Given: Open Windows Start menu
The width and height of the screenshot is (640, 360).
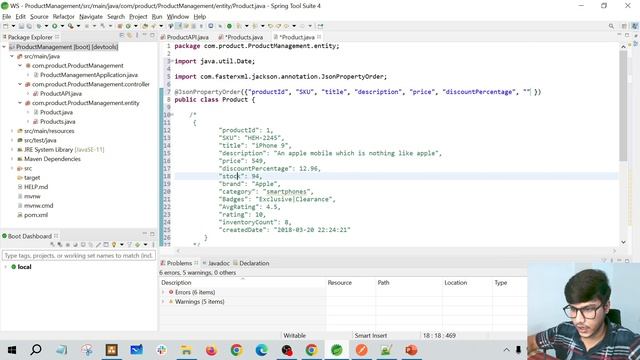Looking at the screenshot, I should coord(11,350).
